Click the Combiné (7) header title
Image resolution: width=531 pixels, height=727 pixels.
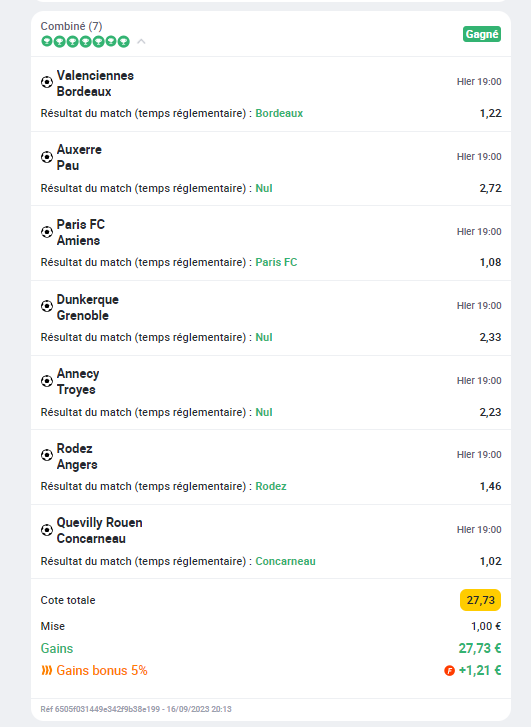[x=71, y=26]
